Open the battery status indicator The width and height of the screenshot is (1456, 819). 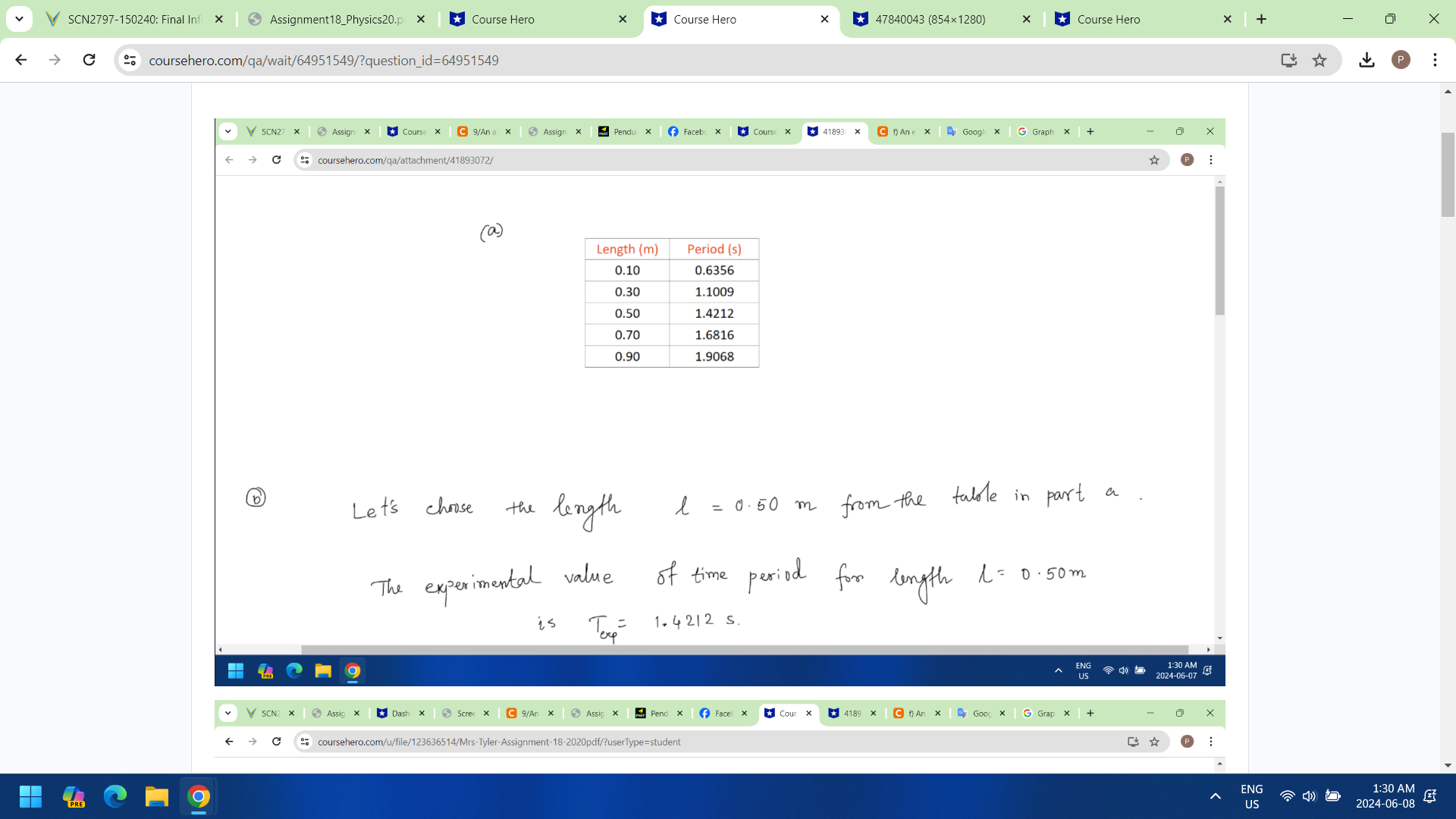1333,796
